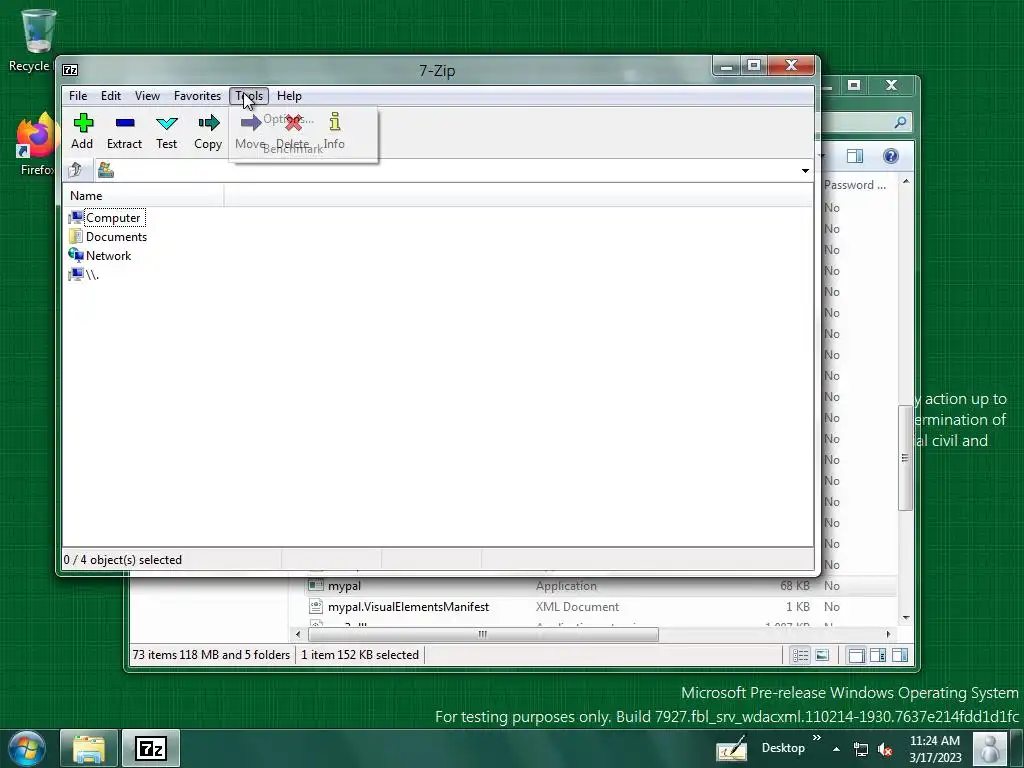
Task: Click the network tray icon
Action: click(x=861, y=749)
